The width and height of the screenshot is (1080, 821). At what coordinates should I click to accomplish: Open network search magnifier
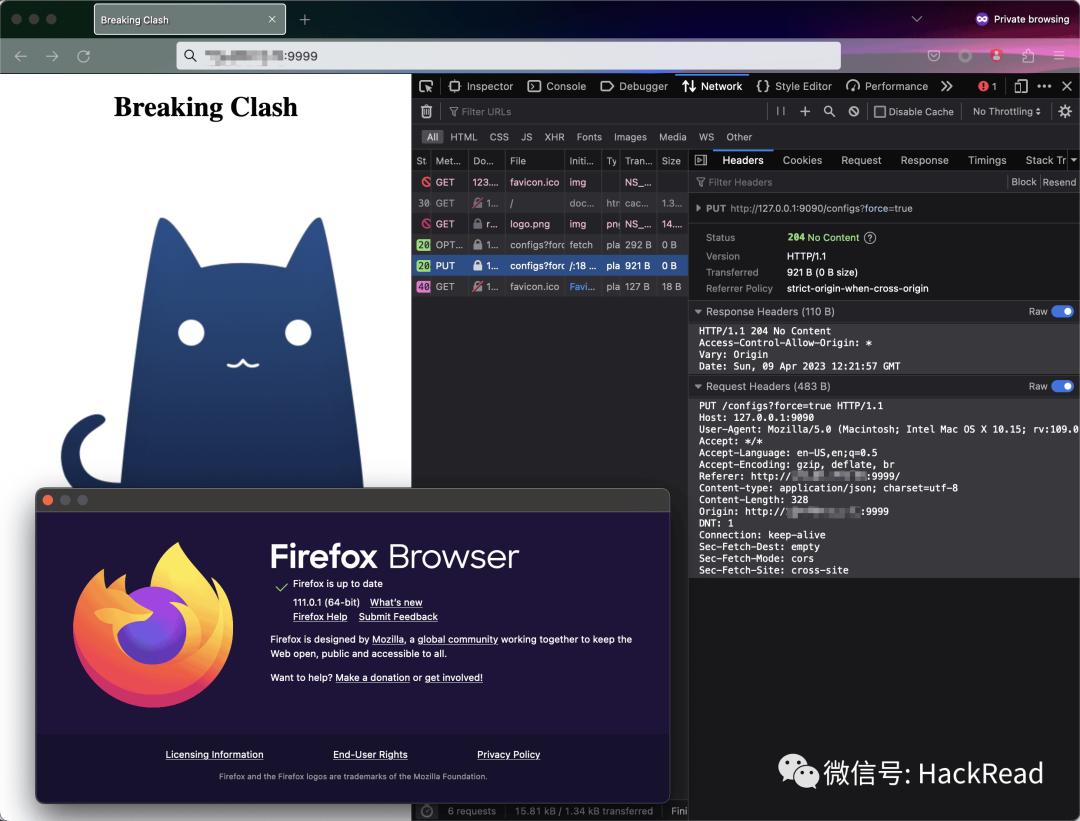pyautogui.click(x=829, y=111)
